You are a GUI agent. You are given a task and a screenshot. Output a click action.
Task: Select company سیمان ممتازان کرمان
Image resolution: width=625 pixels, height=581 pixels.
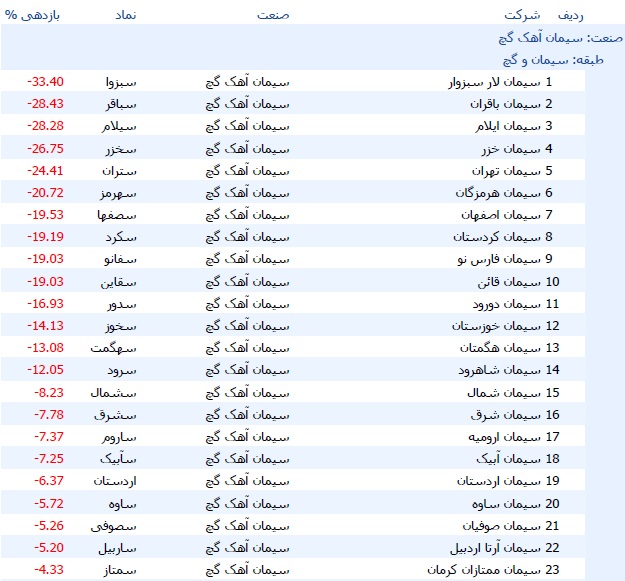pos(484,570)
